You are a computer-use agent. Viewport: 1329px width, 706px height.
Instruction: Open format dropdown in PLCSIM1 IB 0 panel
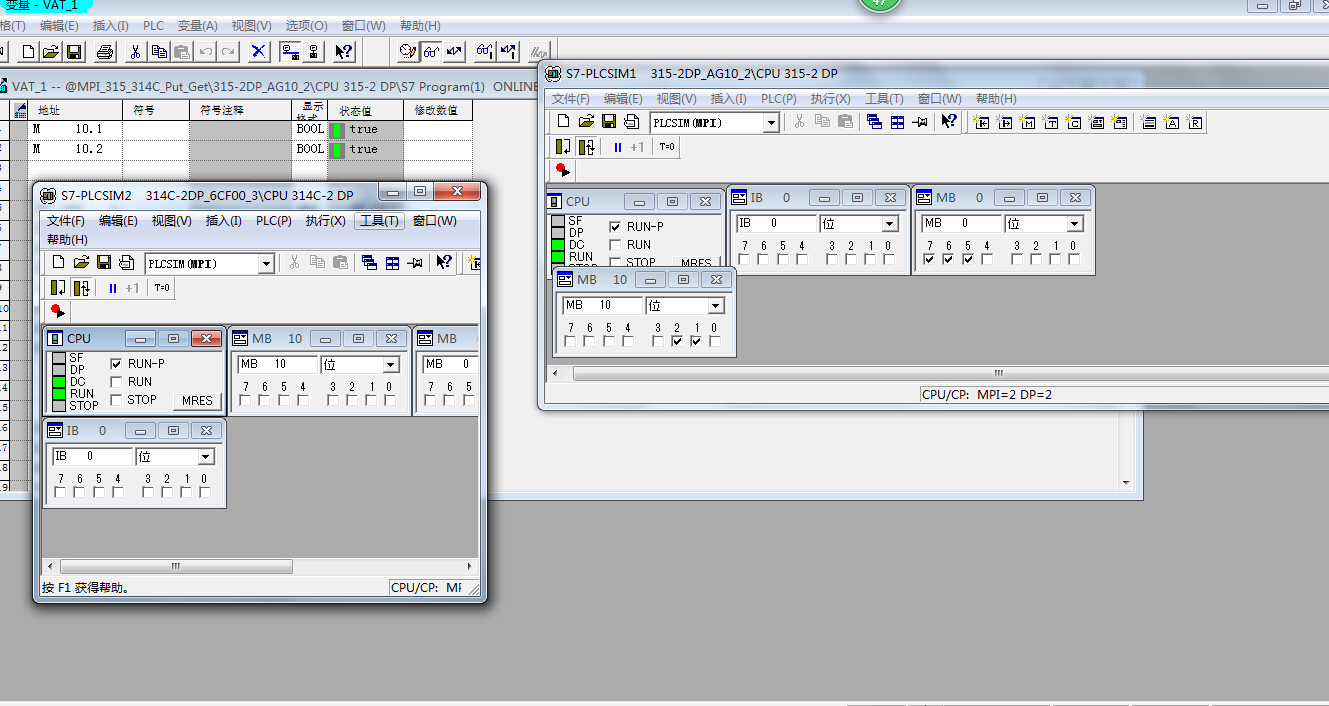(889, 224)
